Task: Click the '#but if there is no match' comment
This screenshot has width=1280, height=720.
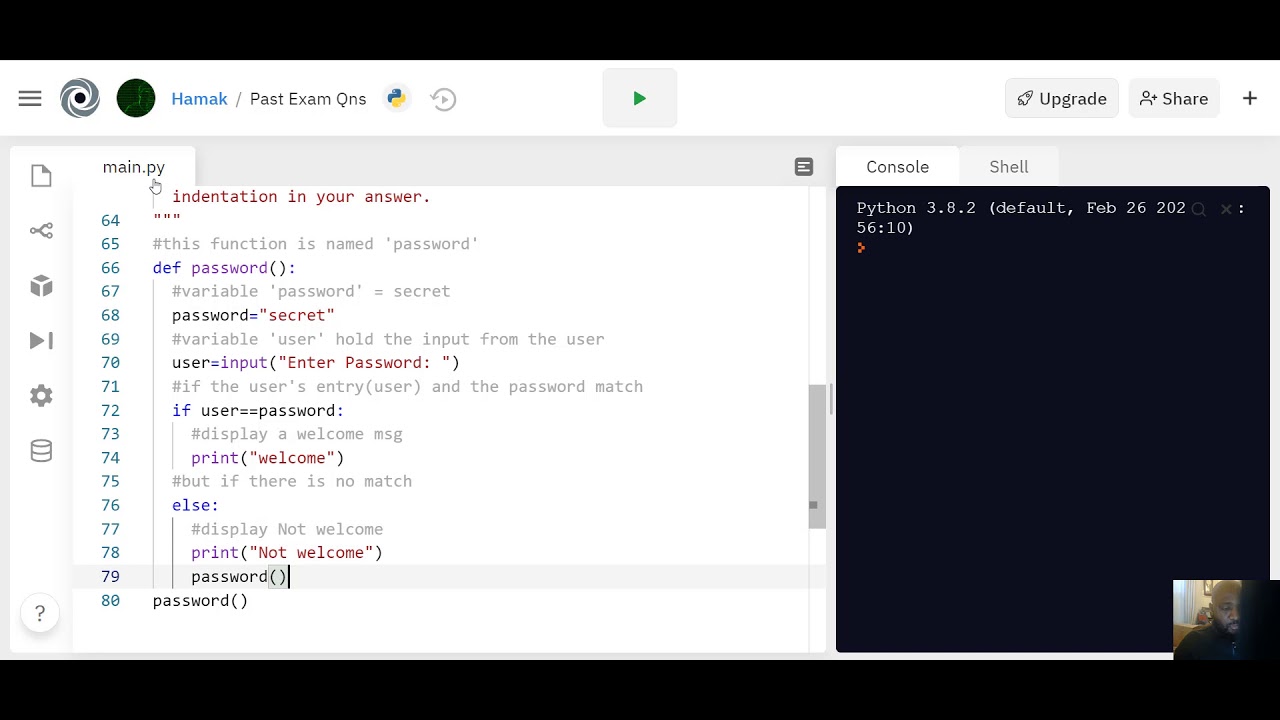Action: click(x=292, y=481)
